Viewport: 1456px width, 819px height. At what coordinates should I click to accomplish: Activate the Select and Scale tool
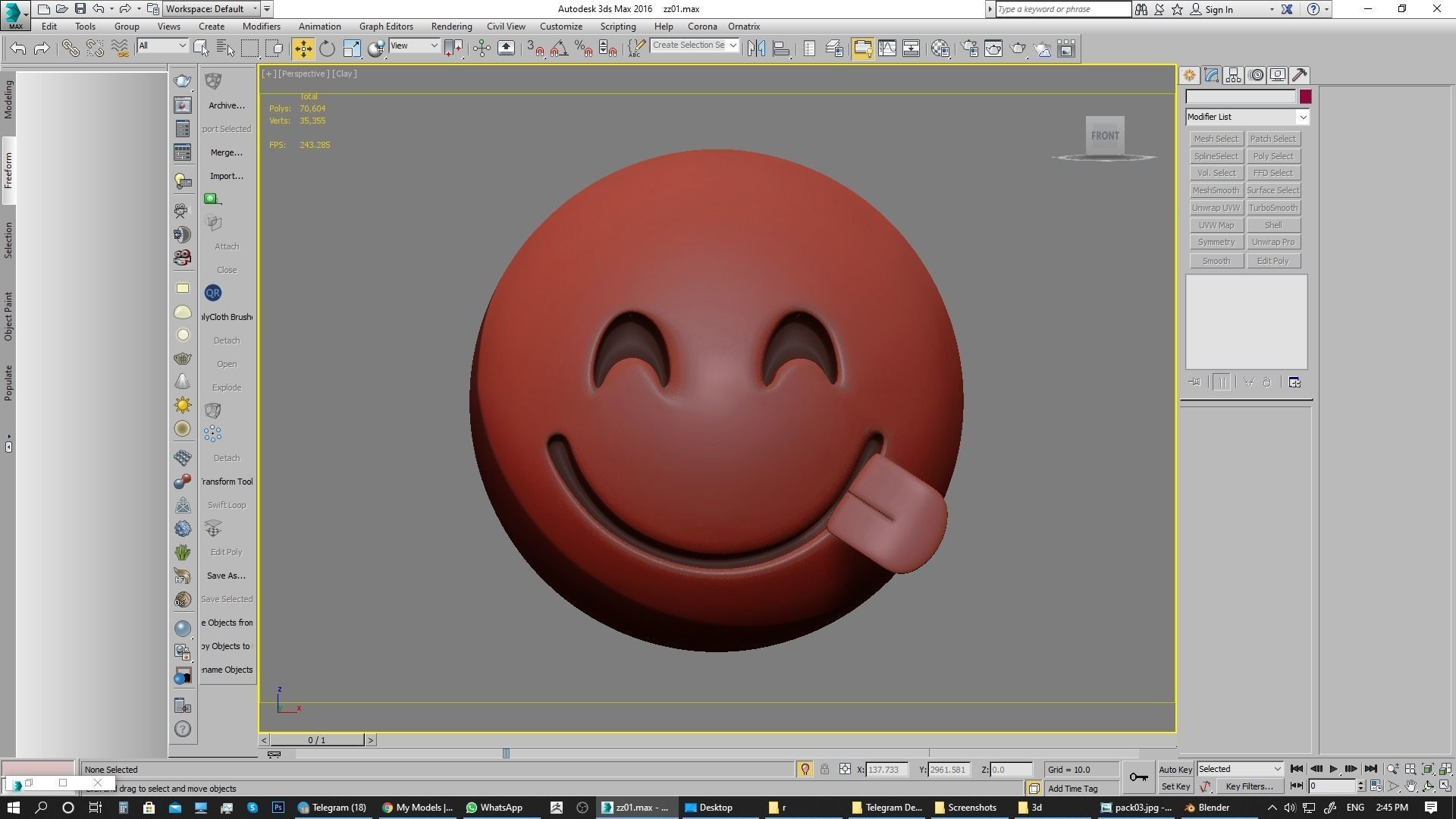pyautogui.click(x=352, y=49)
